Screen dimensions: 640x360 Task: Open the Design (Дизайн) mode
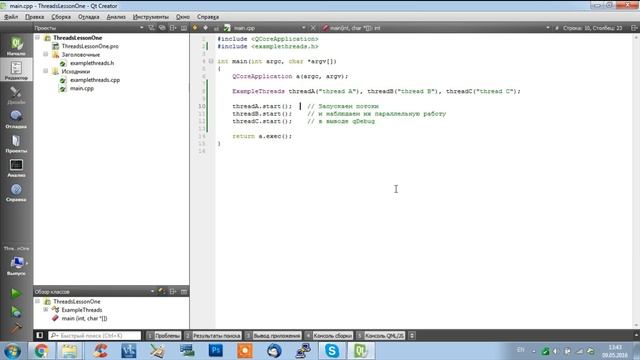pyautogui.click(x=16, y=95)
